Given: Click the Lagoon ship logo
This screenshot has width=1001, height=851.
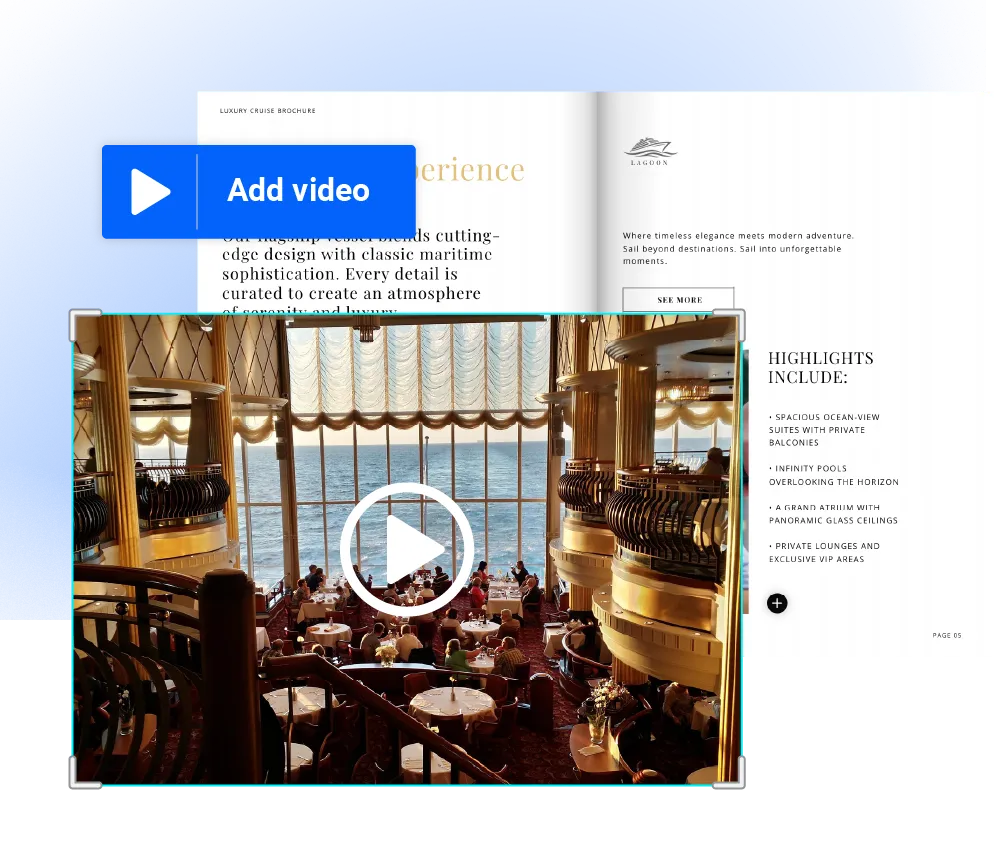Looking at the screenshot, I should tap(650, 151).
